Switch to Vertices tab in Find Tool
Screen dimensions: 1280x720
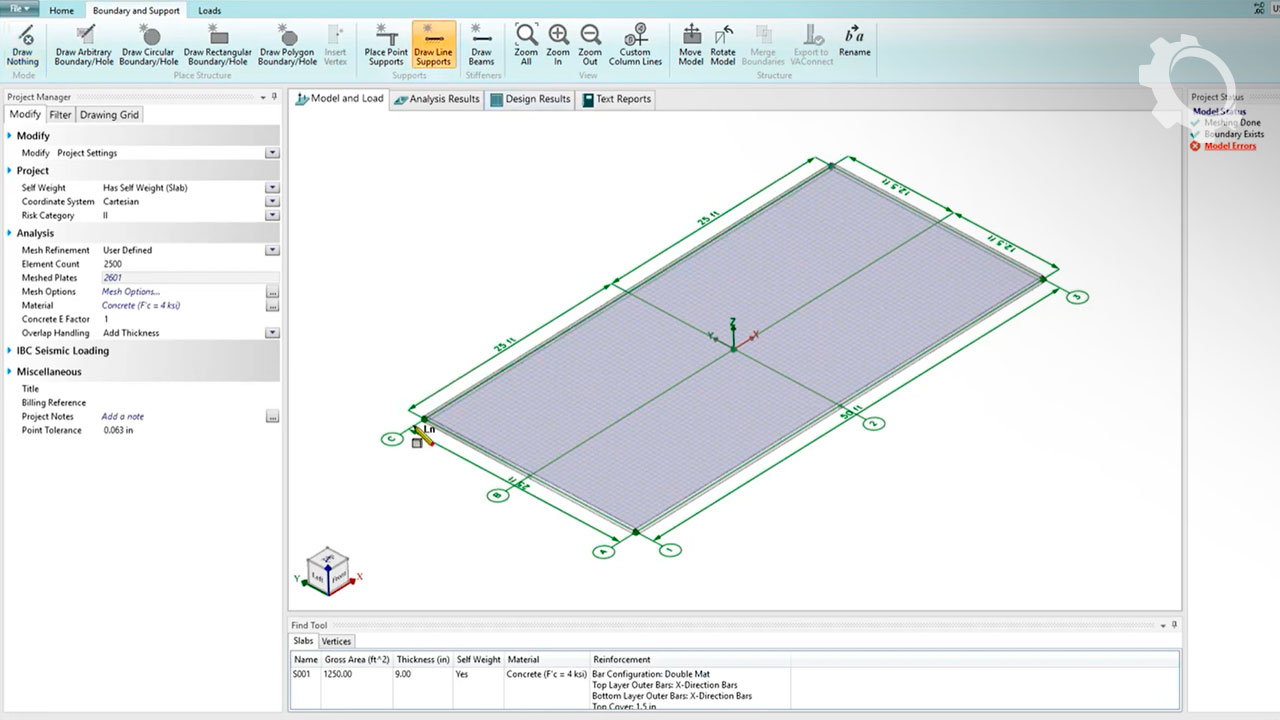[x=336, y=641]
